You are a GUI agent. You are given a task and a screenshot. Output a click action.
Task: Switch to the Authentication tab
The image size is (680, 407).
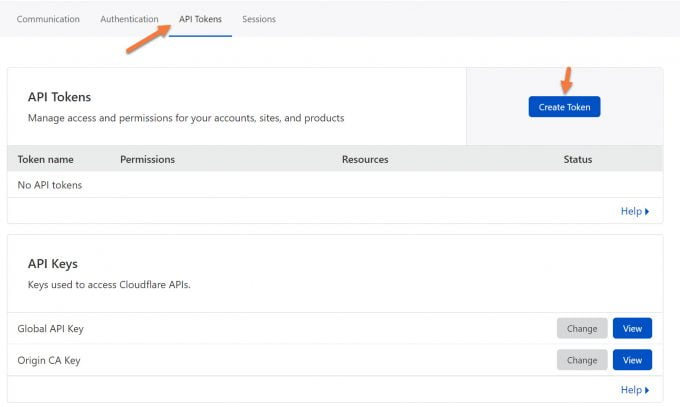129,19
